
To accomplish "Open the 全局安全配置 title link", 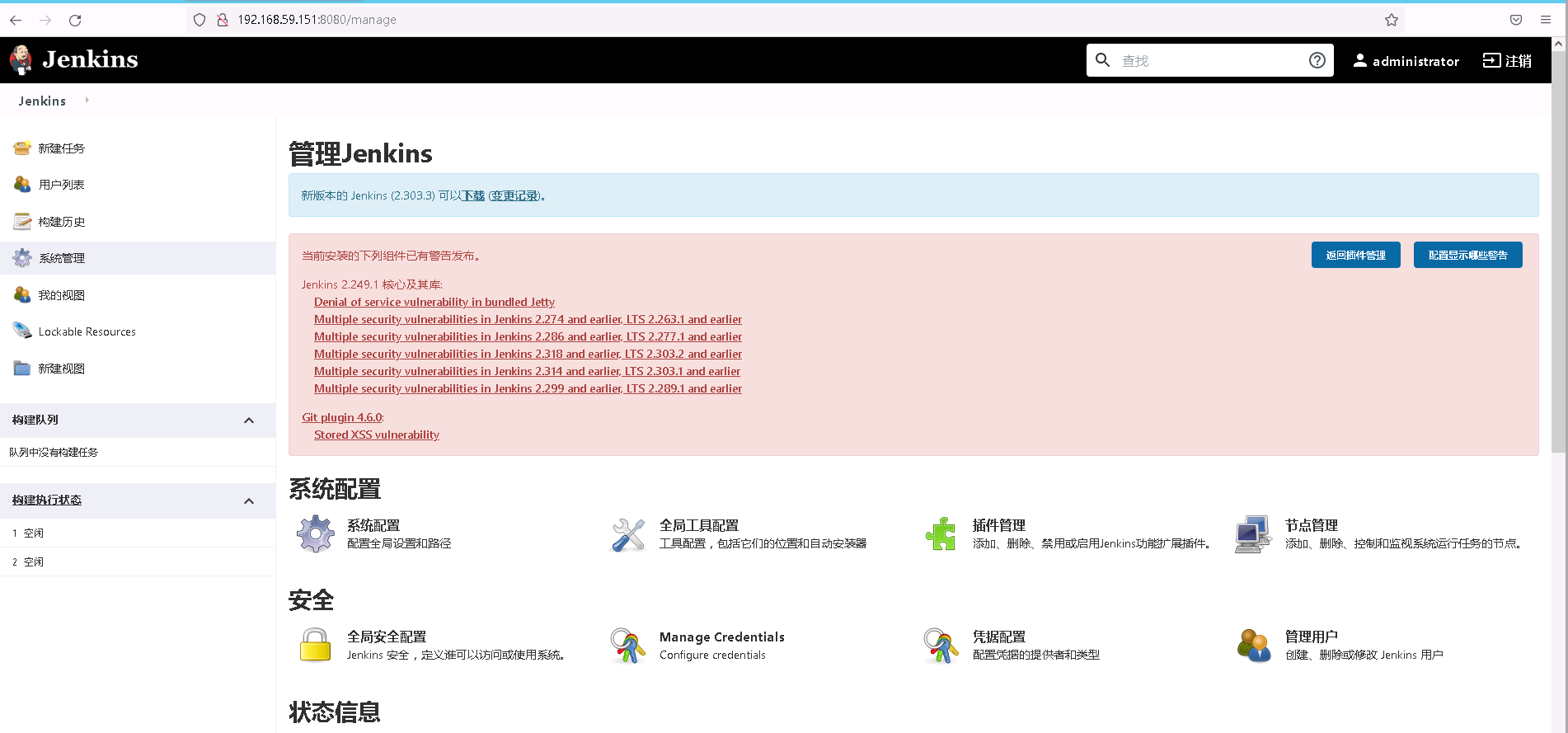I will tap(387, 637).
